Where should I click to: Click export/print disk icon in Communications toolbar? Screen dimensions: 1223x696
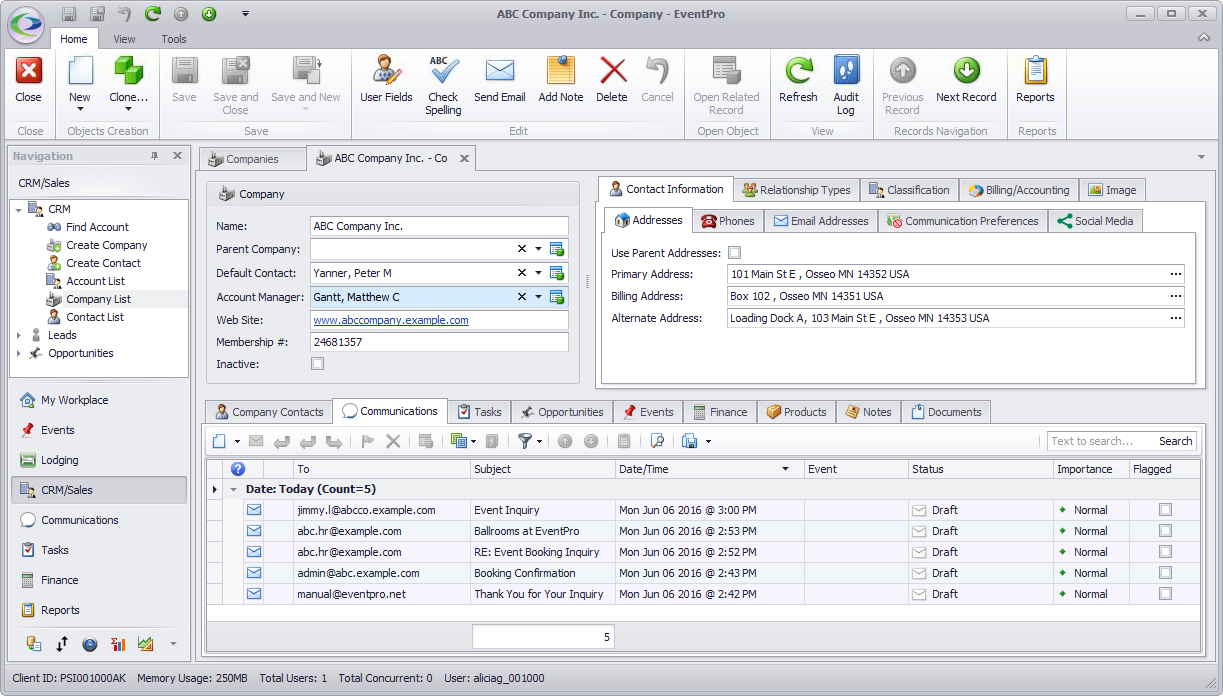(x=690, y=441)
